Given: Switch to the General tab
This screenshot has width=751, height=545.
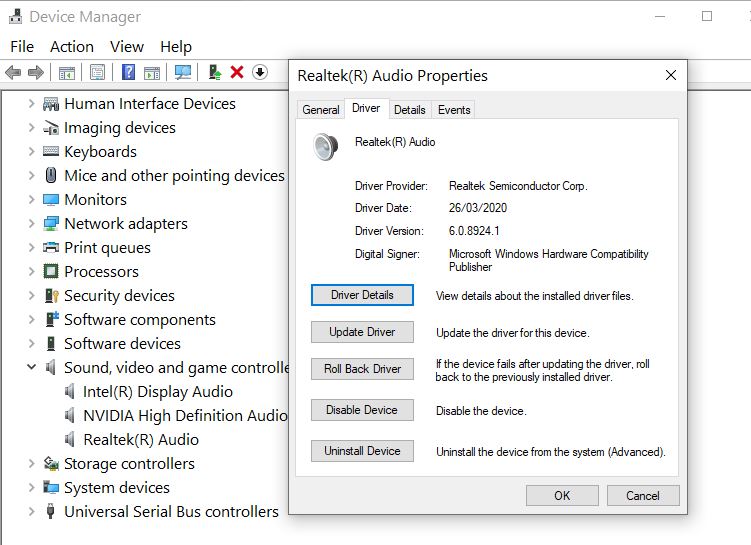Looking at the screenshot, I should tap(320, 110).
